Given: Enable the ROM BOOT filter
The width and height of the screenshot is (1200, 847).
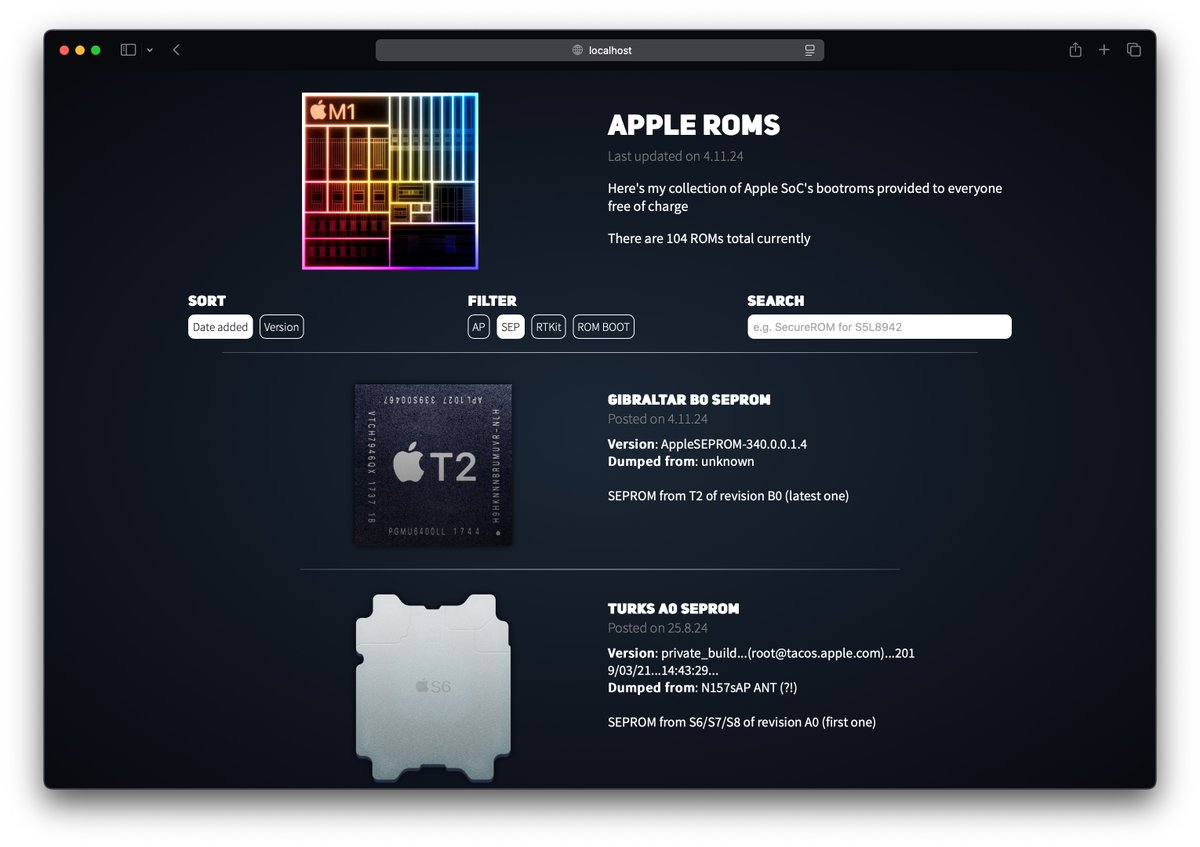Looking at the screenshot, I should point(603,327).
